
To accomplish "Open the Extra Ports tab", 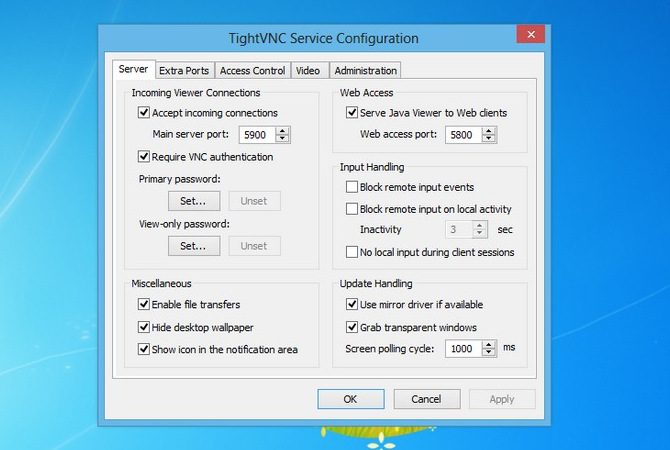I will [x=184, y=71].
